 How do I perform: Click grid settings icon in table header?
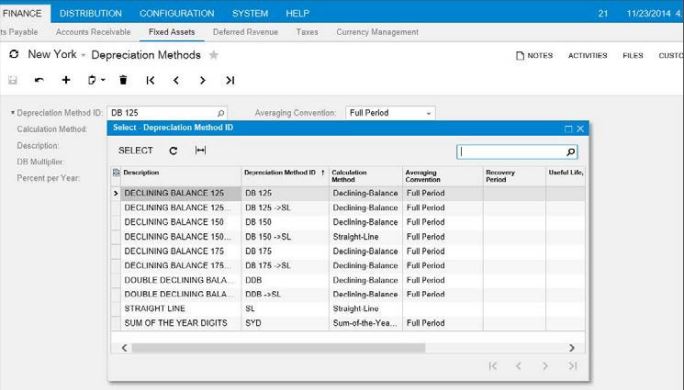pos(116,172)
